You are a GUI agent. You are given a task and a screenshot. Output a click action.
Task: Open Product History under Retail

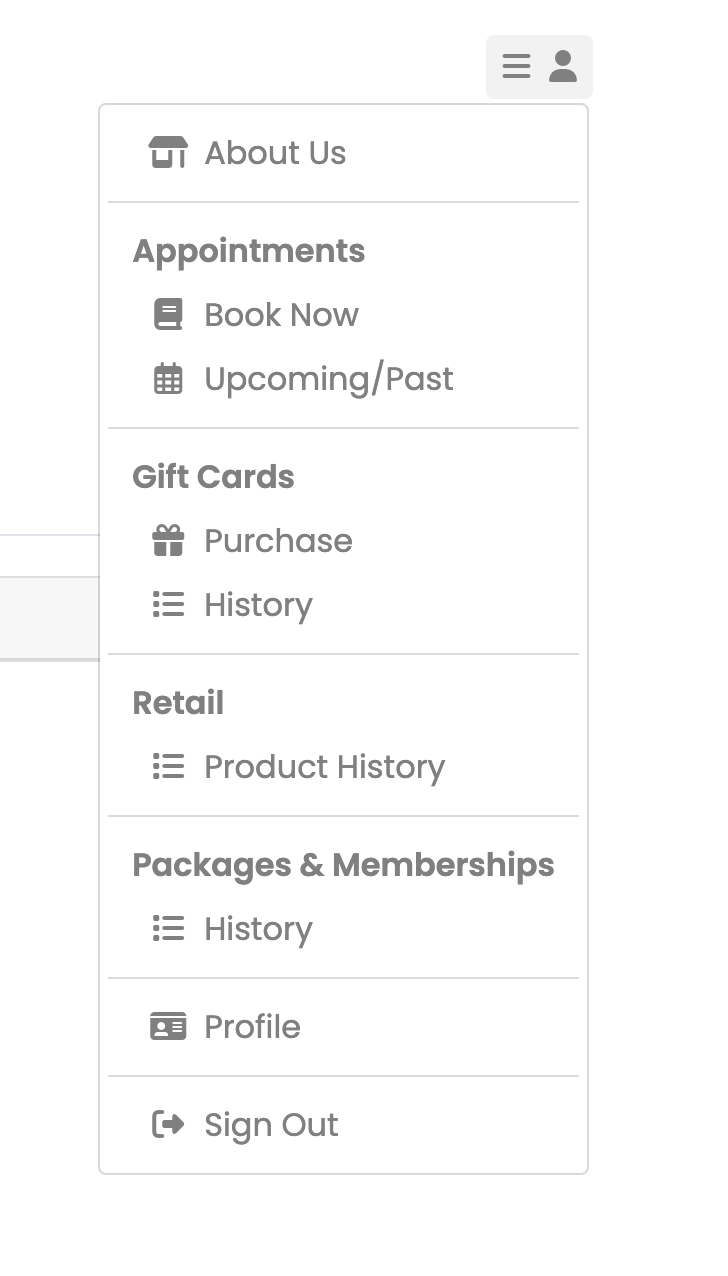tap(343, 767)
